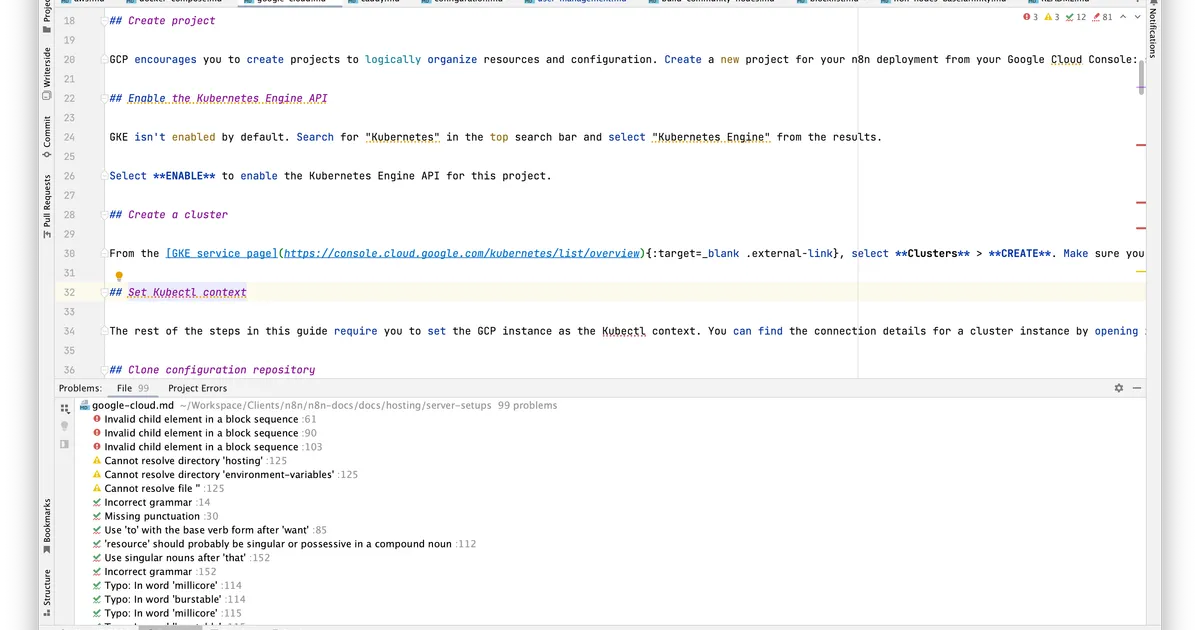
Task: Click the yellow intention bulb at line 31
Action: pyautogui.click(x=118, y=276)
